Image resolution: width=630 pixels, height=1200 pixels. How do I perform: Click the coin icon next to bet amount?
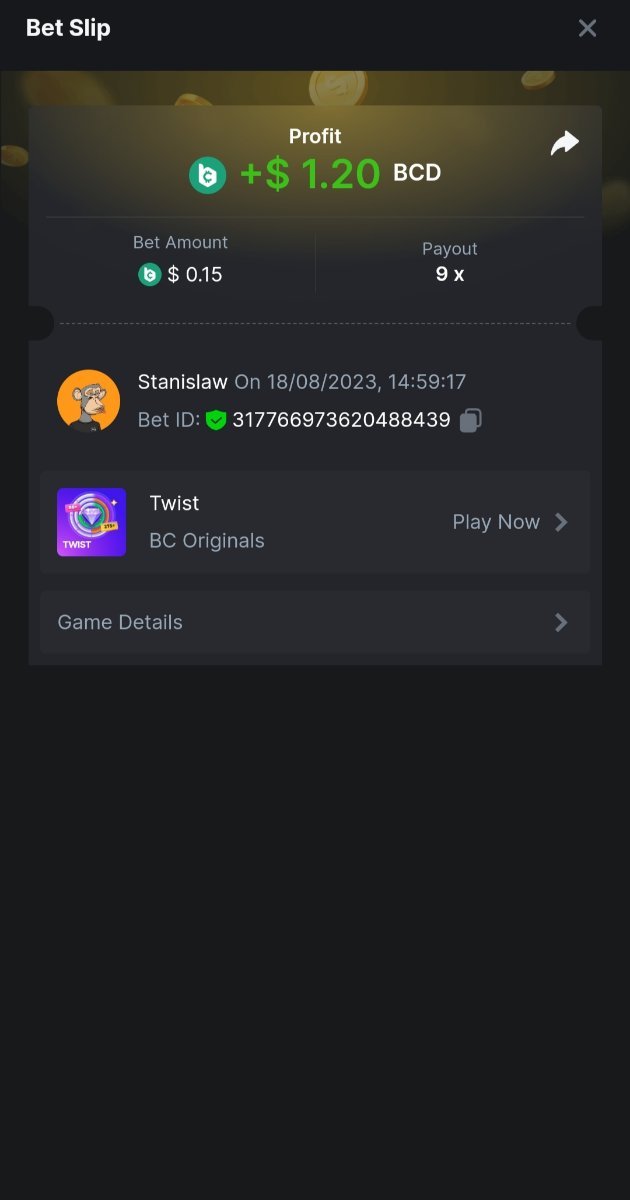point(150,274)
